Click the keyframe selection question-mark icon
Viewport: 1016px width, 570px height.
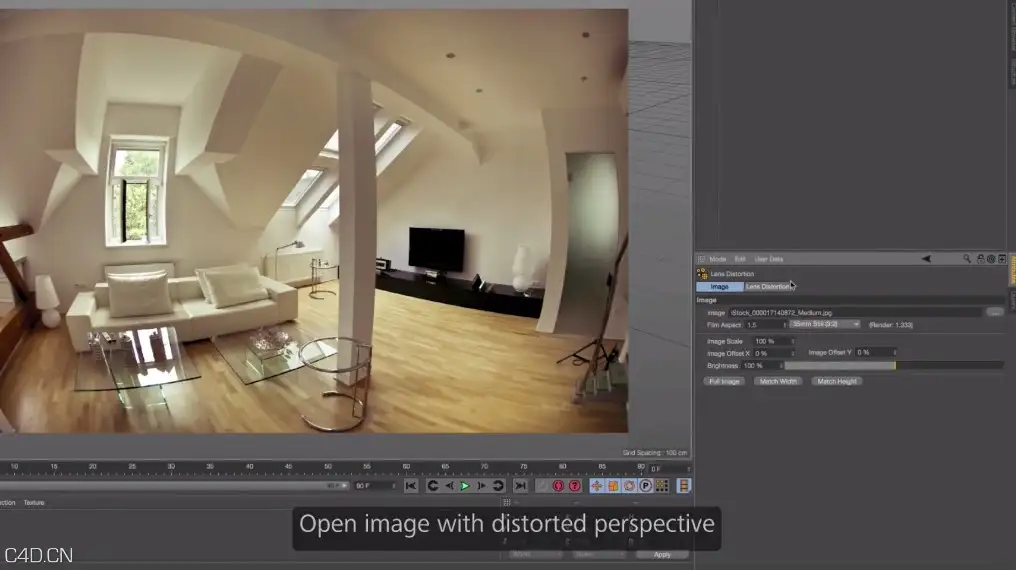click(x=575, y=486)
